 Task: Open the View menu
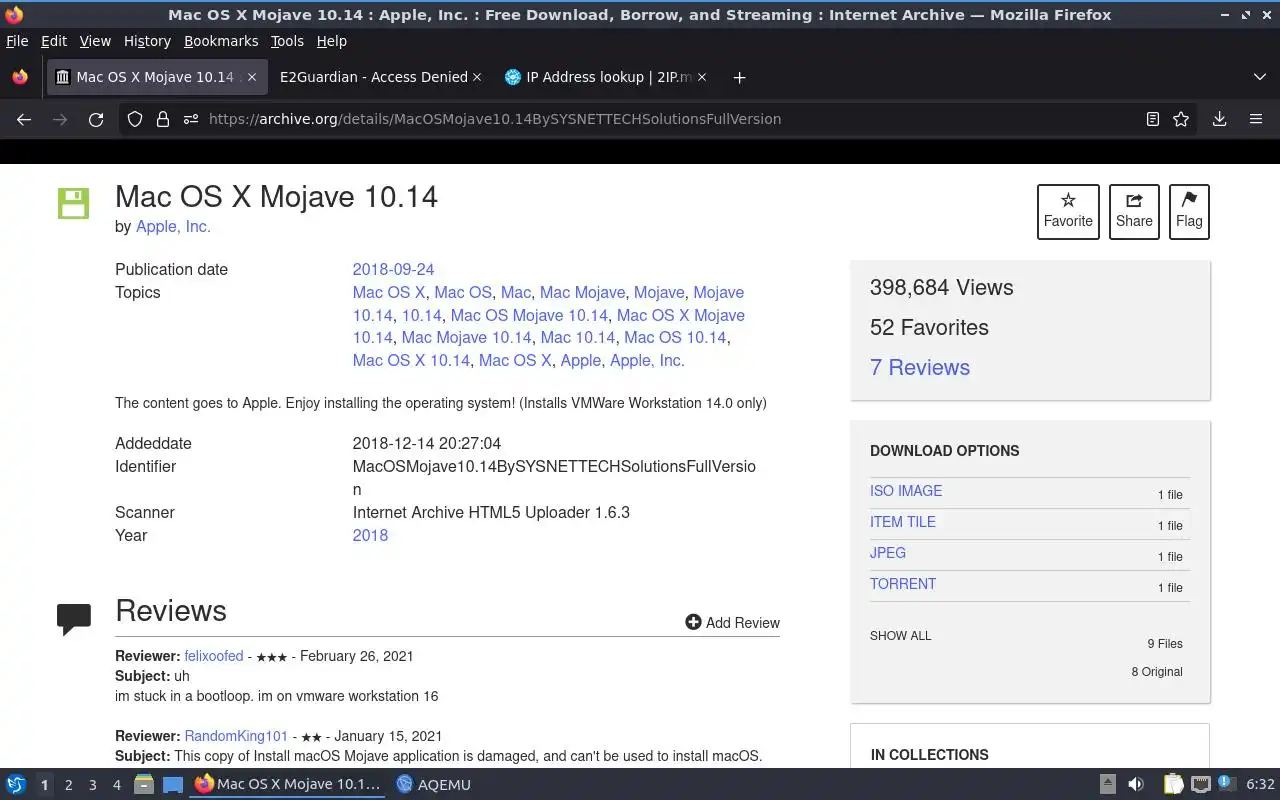95,41
